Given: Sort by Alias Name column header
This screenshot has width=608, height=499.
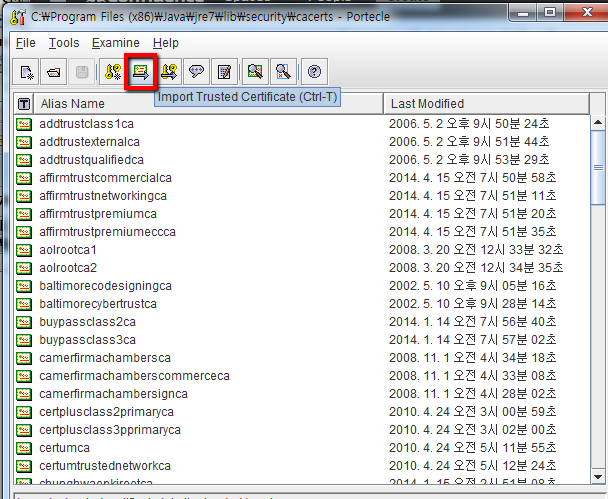Looking at the screenshot, I should [209, 104].
